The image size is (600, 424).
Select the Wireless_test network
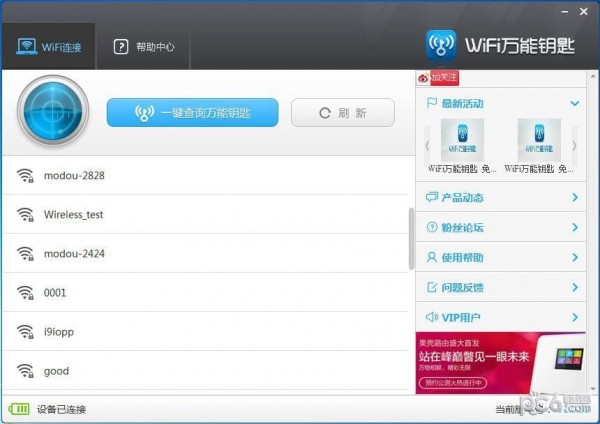pyautogui.click(x=206, y=215)
